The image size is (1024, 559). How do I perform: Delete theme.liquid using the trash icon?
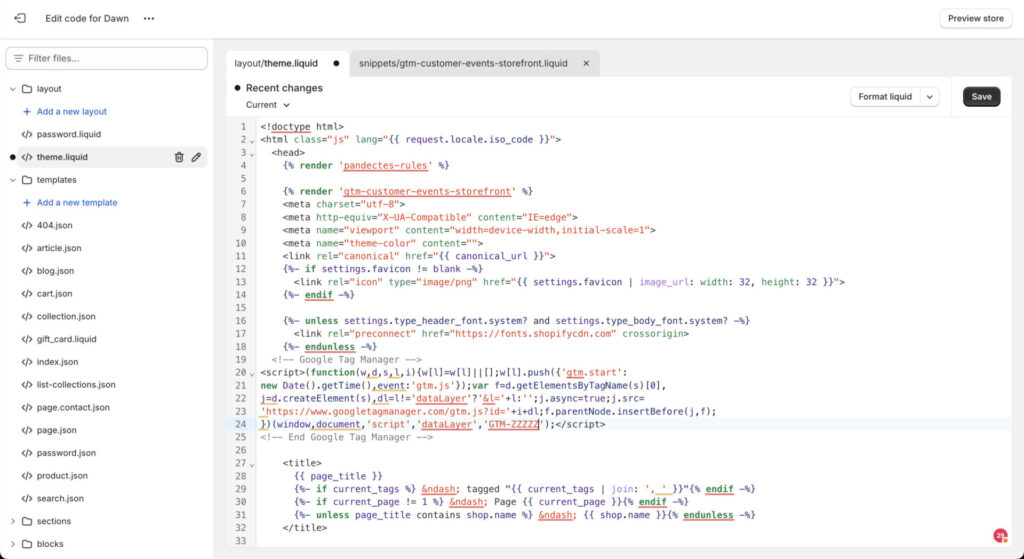[x=179, y=157]
